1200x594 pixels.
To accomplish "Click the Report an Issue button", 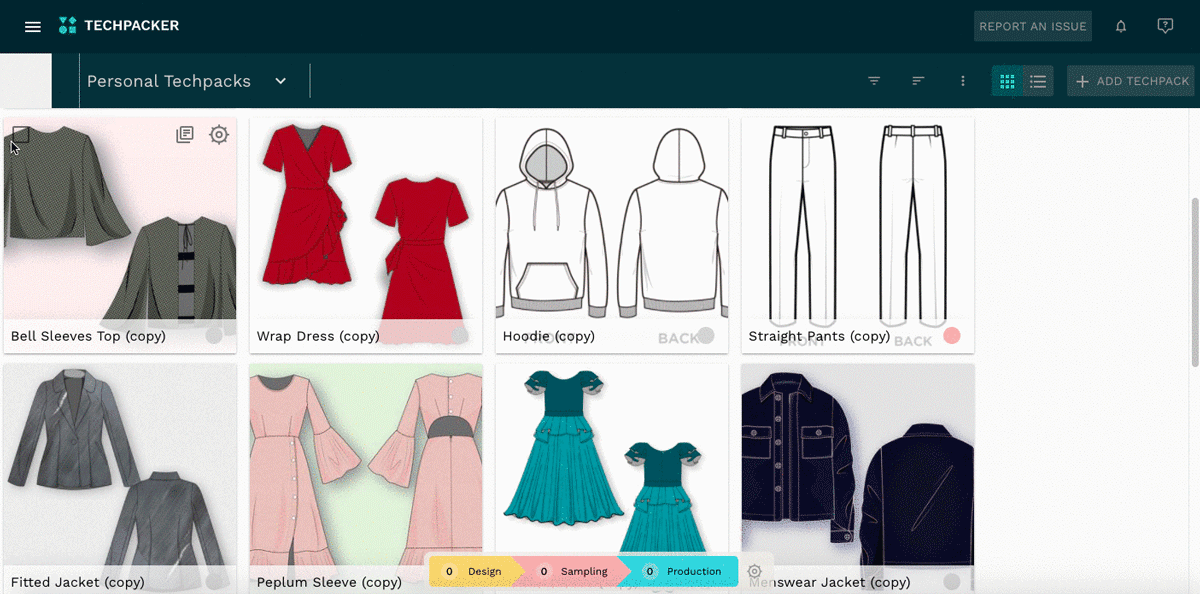I will pos(1032,27).
